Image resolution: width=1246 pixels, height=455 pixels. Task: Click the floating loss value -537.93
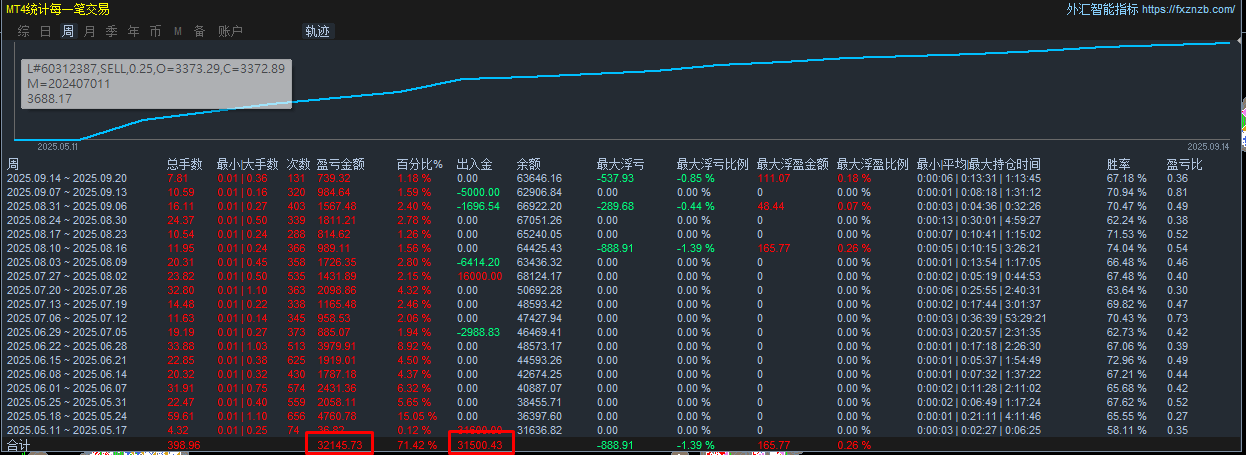(x=615, y=178)
